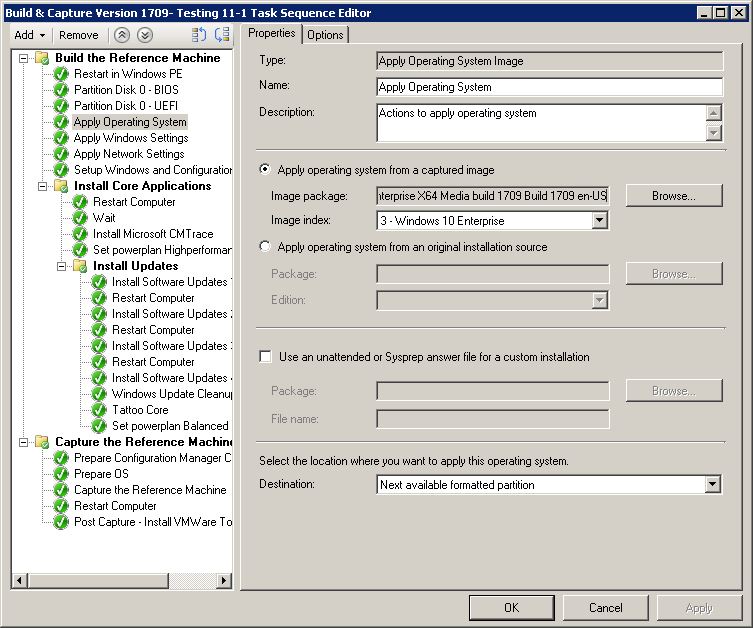
Task: Select apply OS from original installation source
Action: click(265, 246)
